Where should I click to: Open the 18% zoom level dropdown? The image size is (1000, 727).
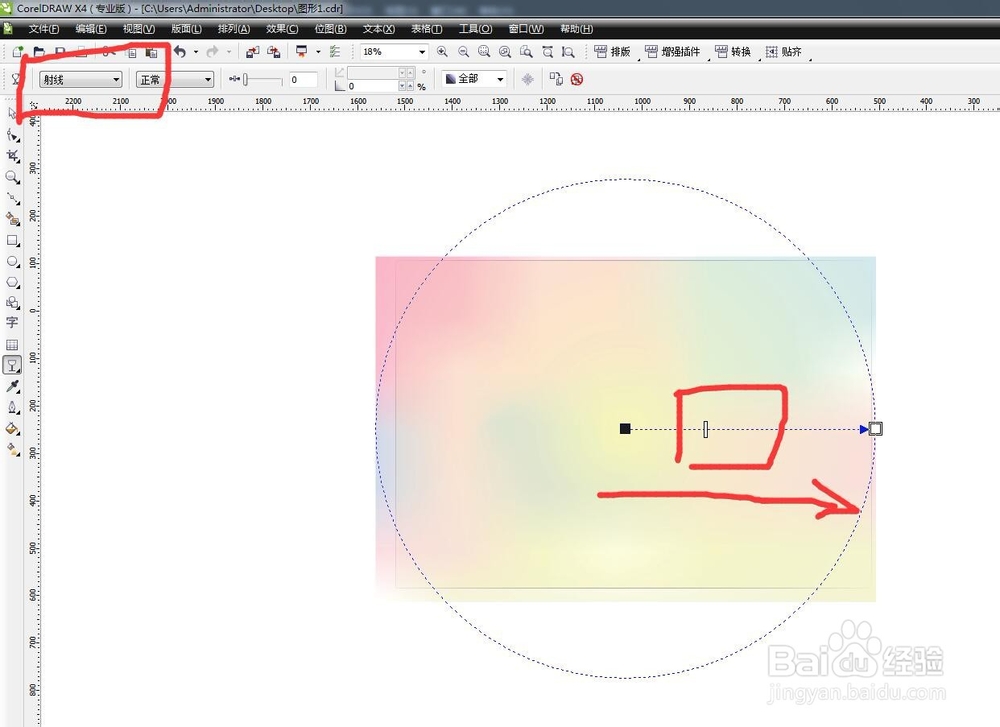[422, 52]
